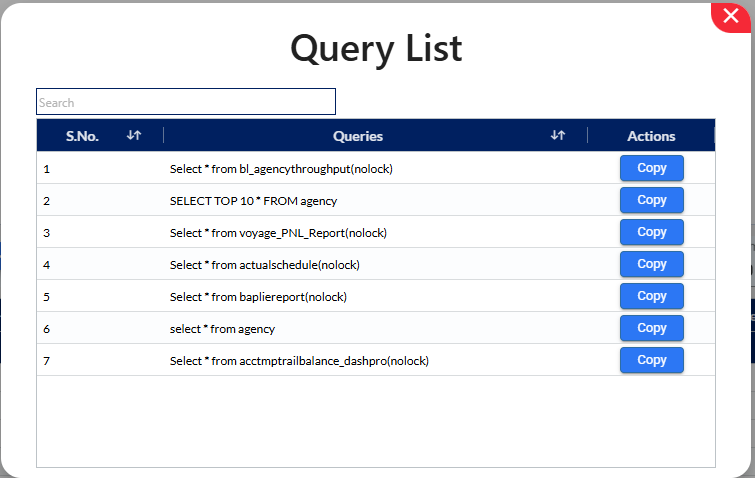The height and width of the screenshot is (478, 755).
Task: Copy the SELECT TOP 10 agency query
Action: pos(651,200)
